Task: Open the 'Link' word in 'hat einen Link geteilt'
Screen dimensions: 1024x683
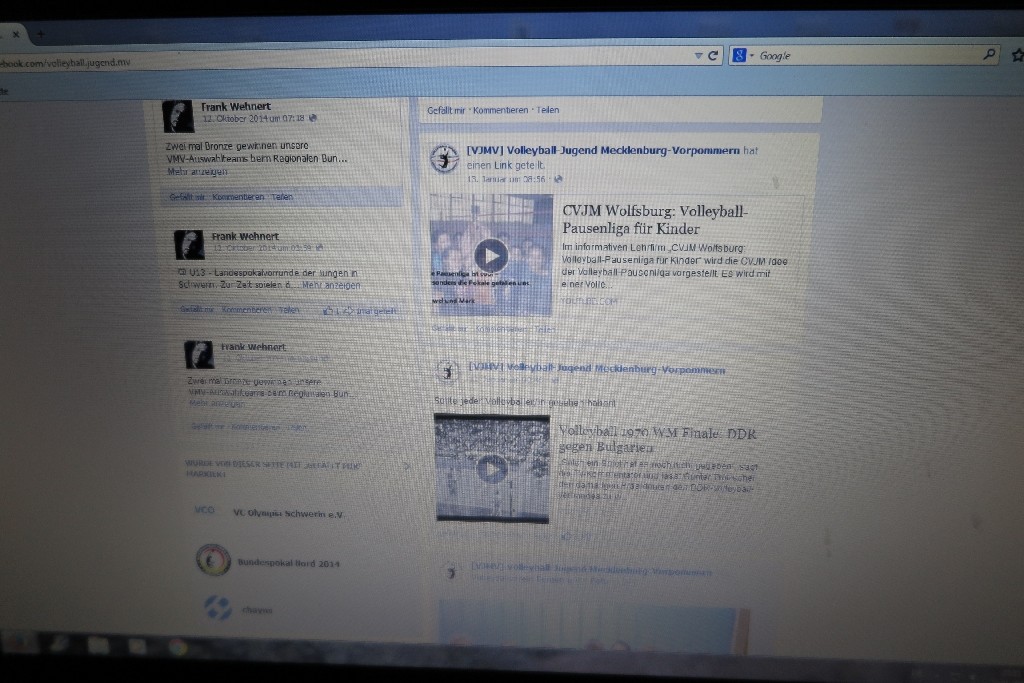Action: [503, 165]
